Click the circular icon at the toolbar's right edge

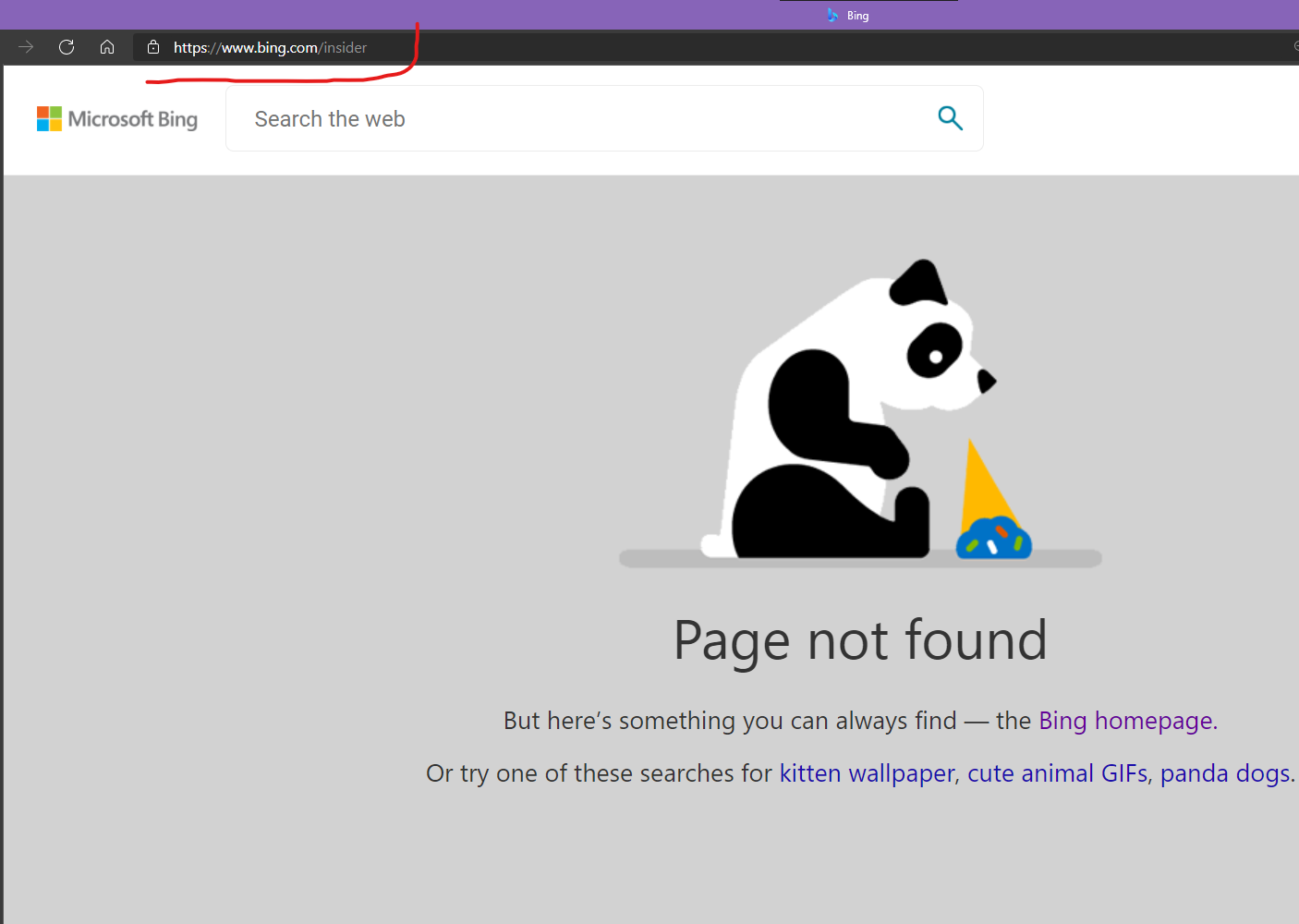coord(1295,47)
